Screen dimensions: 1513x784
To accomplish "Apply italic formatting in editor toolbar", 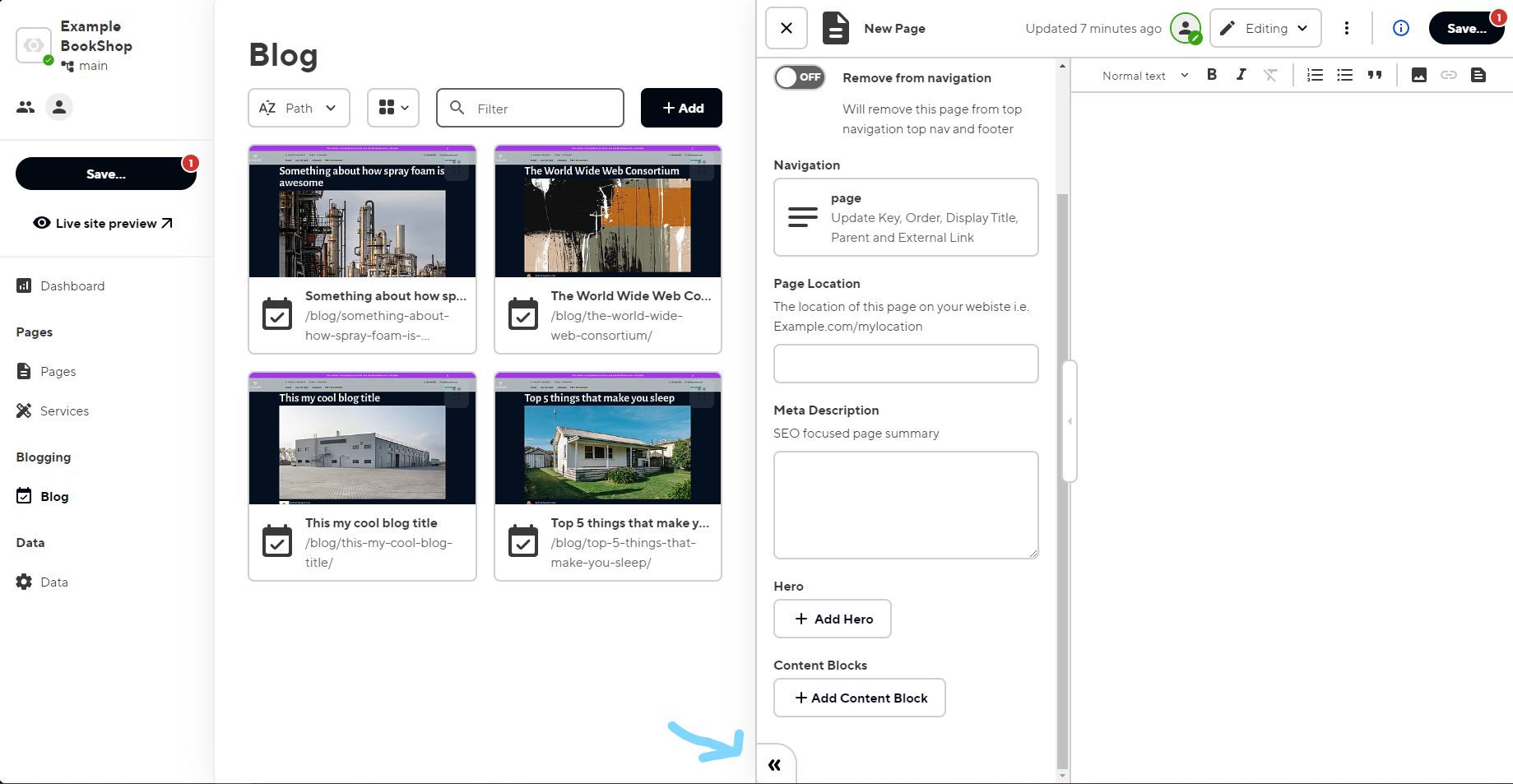I will tap(1241, 75).
